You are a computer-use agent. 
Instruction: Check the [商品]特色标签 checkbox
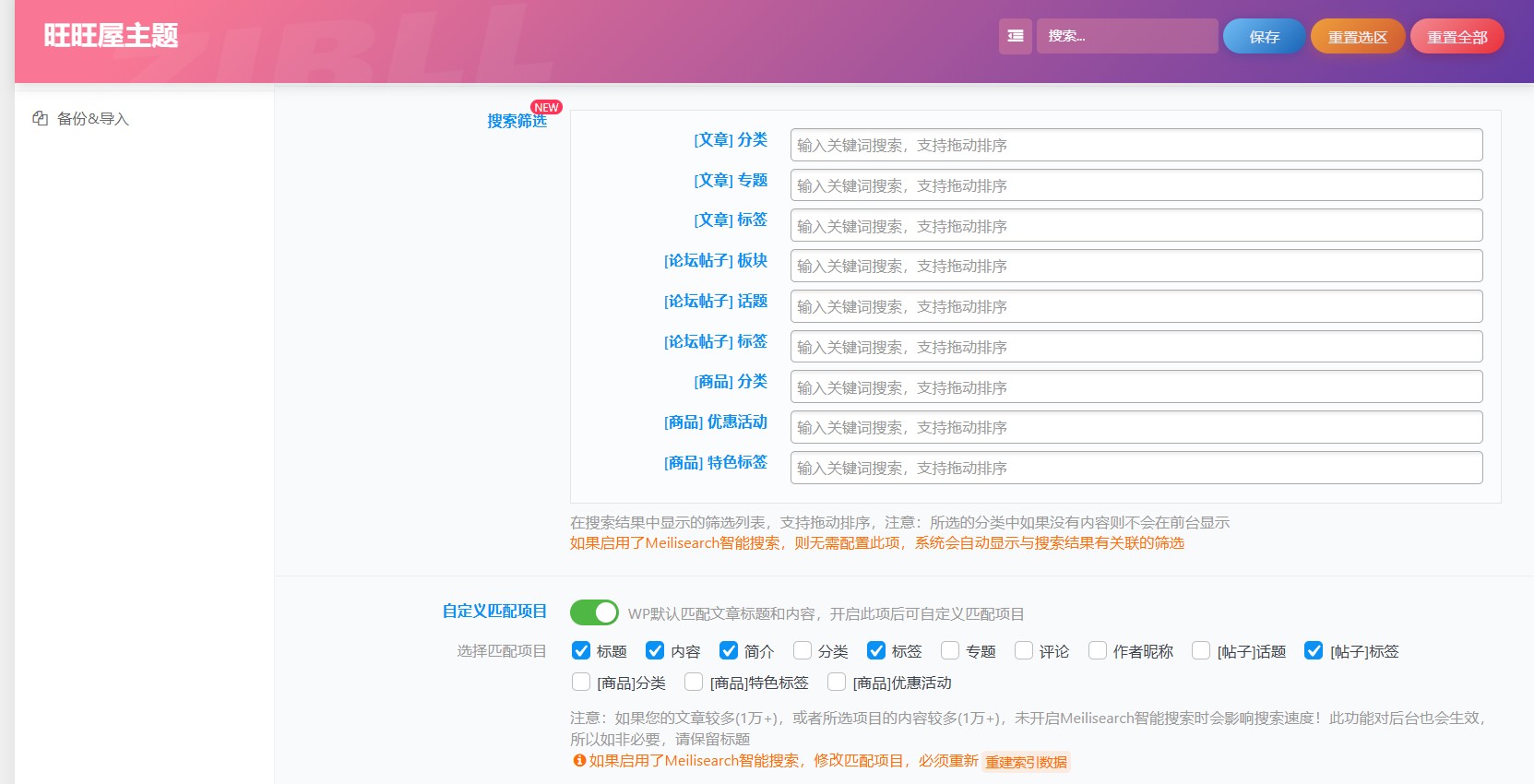[x=694, y=682]
